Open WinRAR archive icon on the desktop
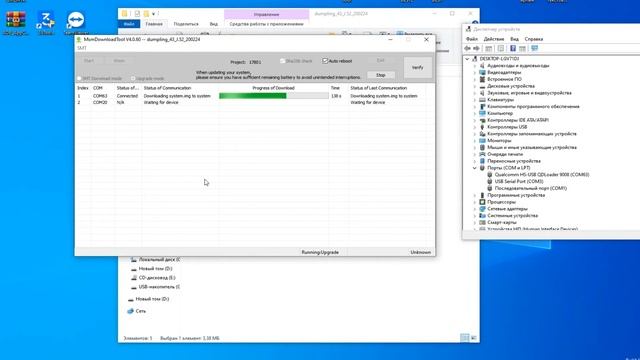The image size is (640, 360). 16,20
